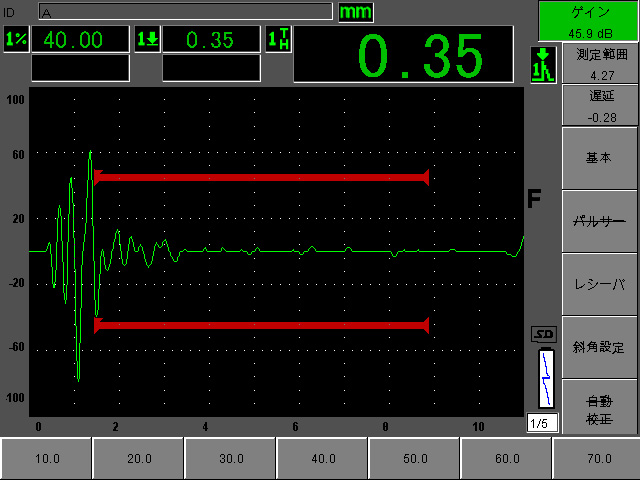Toggle the mm units indicator
This screenshot has width=640, height=480.
coord(355,12)
